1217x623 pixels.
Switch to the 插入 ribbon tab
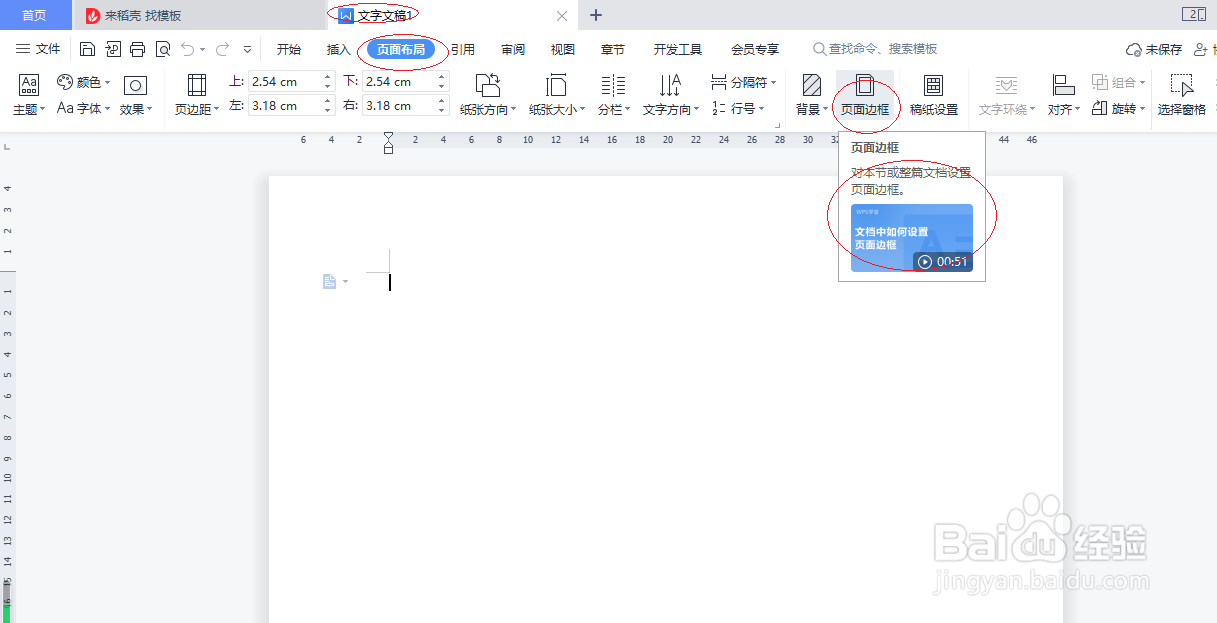[338, 48]
